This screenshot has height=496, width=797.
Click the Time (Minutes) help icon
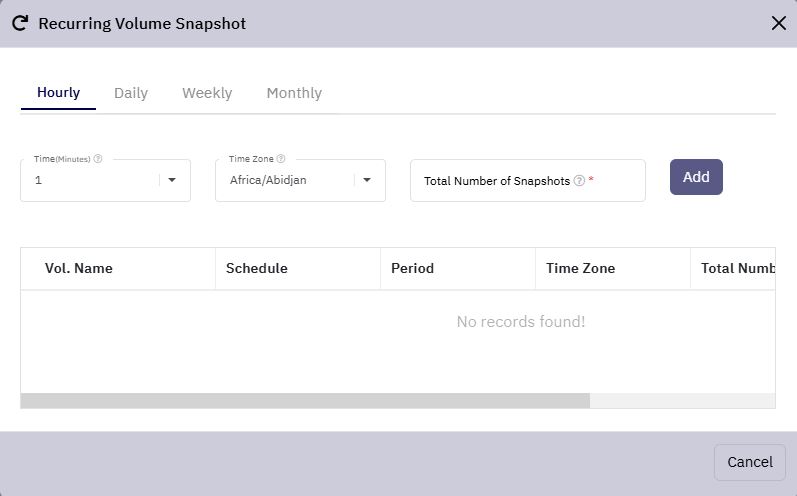[98, 159]
